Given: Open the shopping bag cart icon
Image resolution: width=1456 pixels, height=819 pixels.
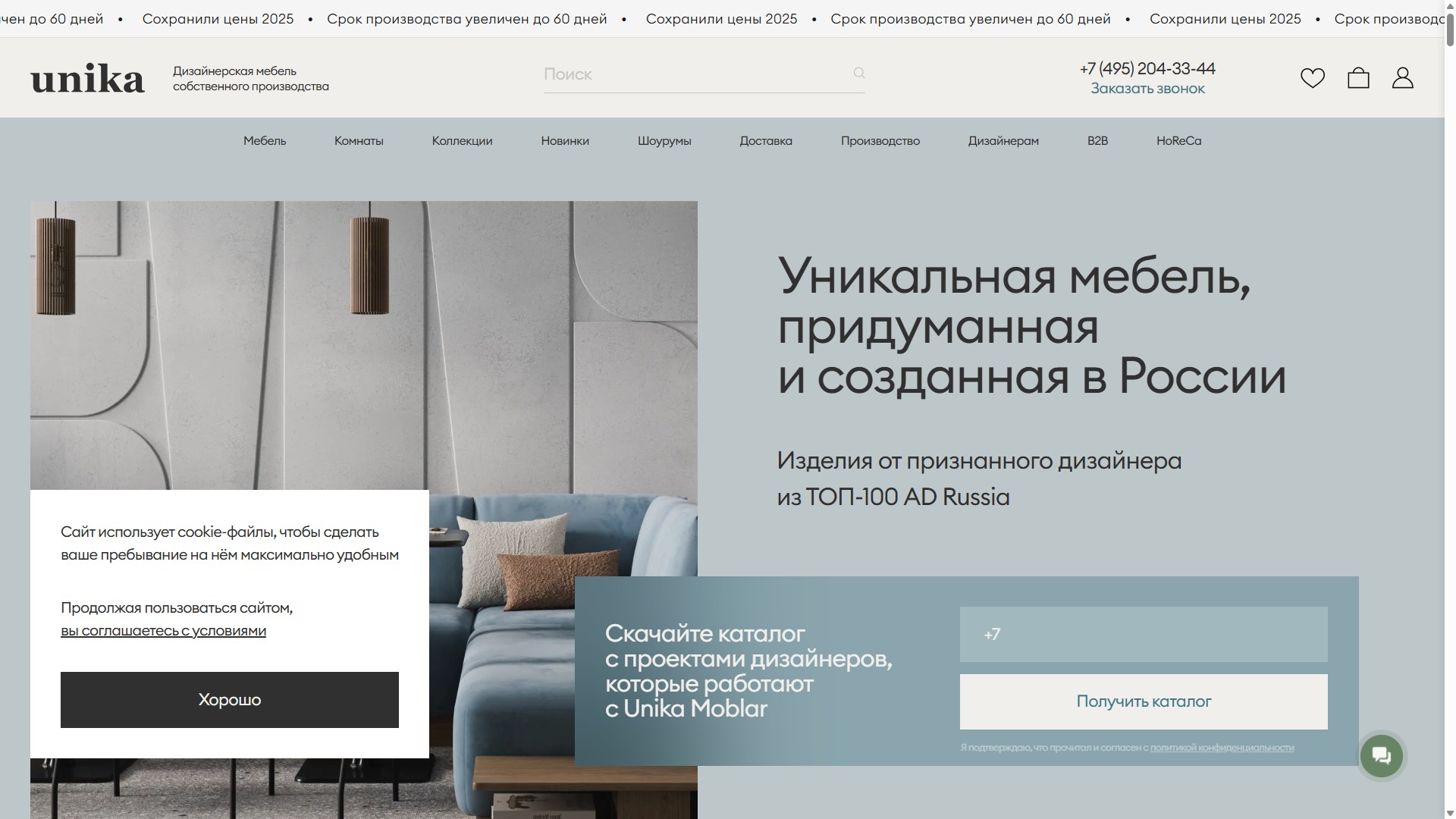Looking at the screenshot, I should point(1358,78).
